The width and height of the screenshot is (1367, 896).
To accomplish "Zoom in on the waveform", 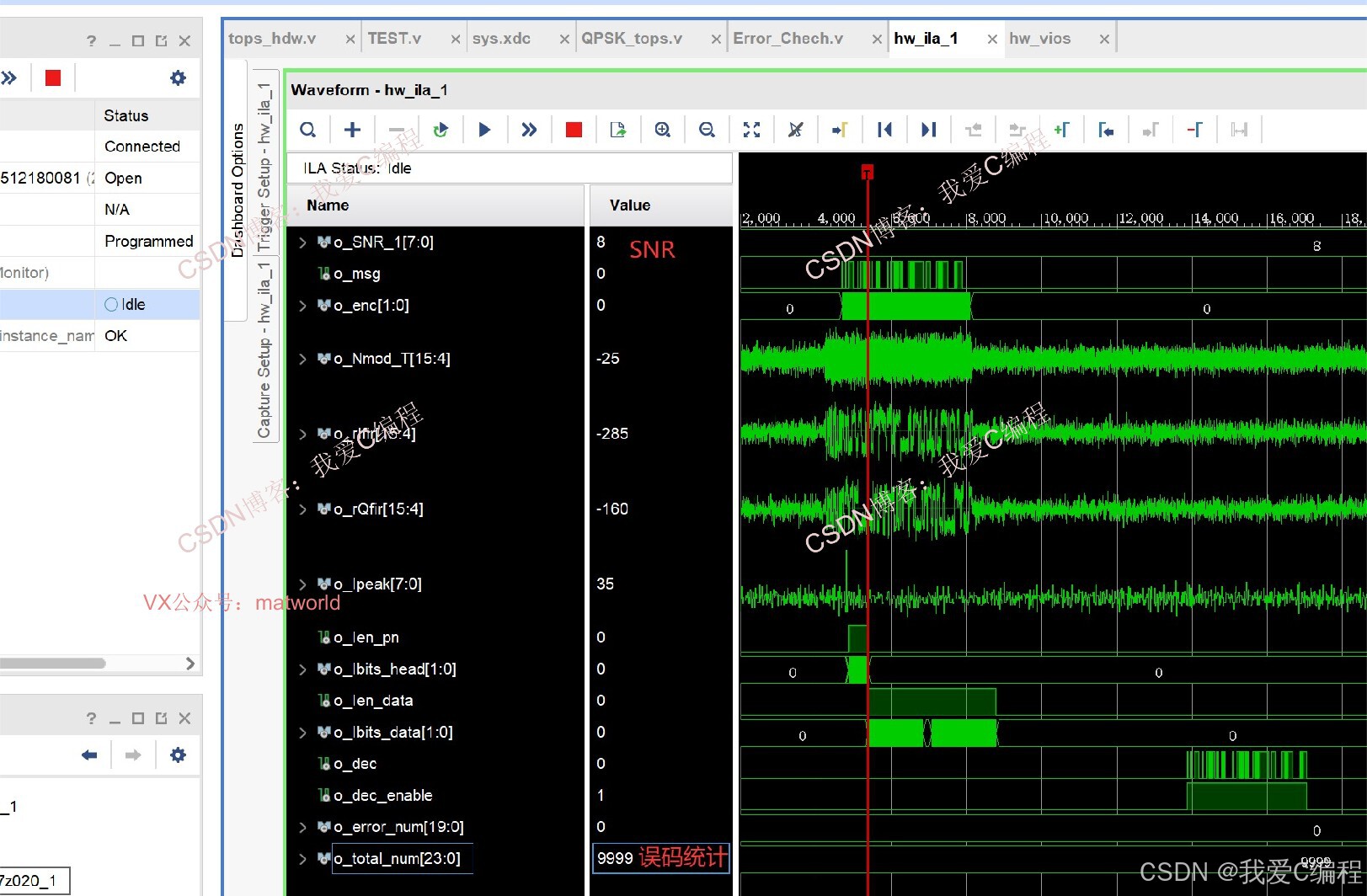I will (x=663, y=130).
